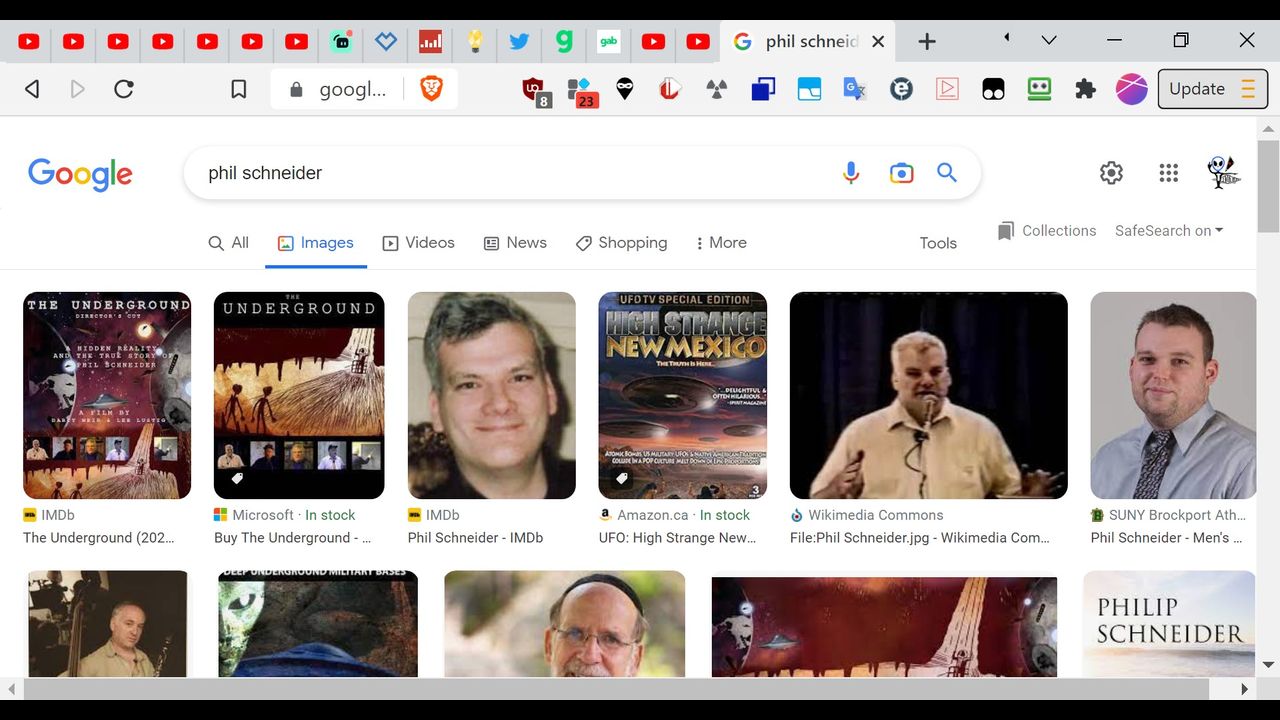Open the browser extensions puzzle icon

point(1085,89)
